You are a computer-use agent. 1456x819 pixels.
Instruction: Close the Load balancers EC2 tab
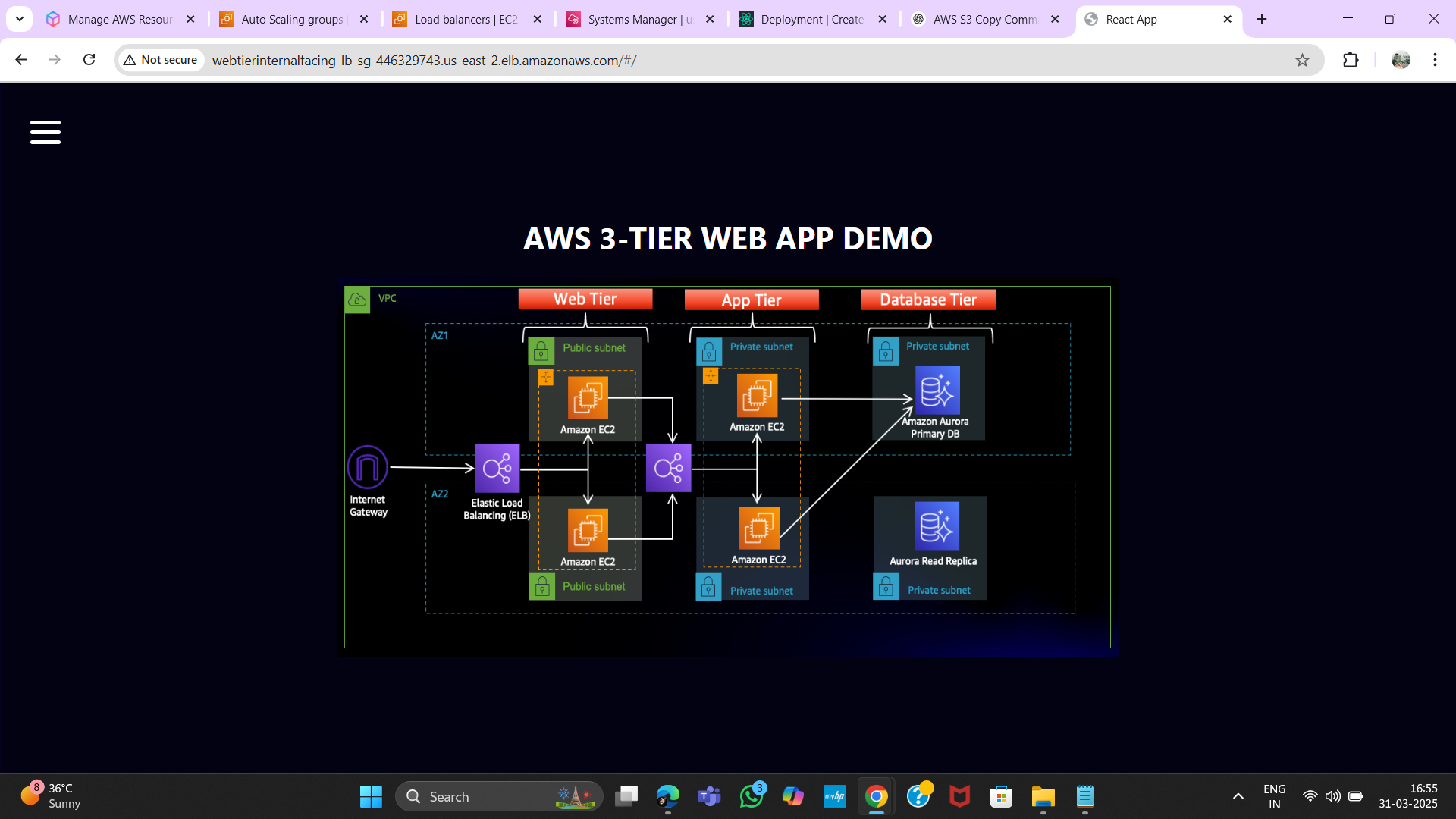(x=538, y=19)
